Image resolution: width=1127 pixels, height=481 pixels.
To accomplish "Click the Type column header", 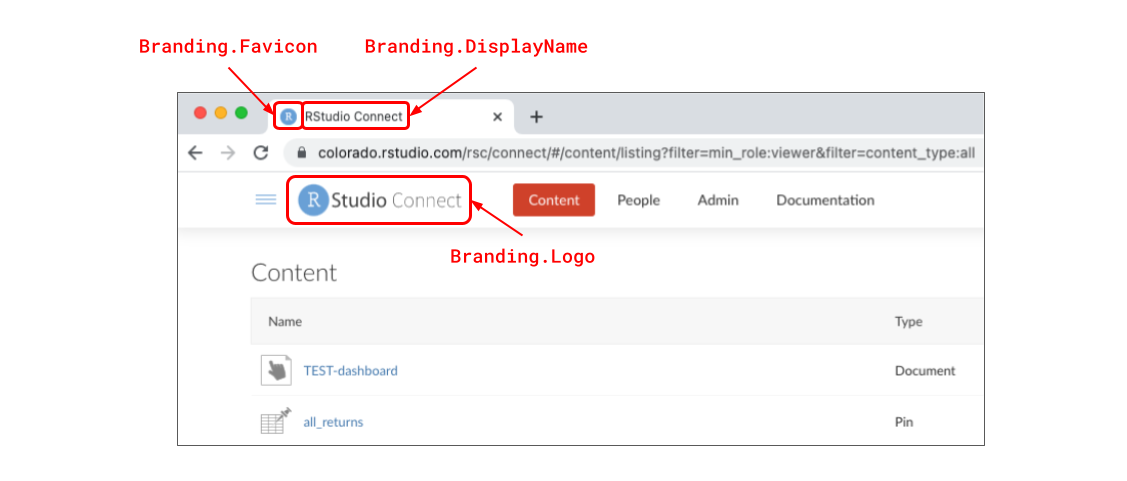I will tap(908, 322).
